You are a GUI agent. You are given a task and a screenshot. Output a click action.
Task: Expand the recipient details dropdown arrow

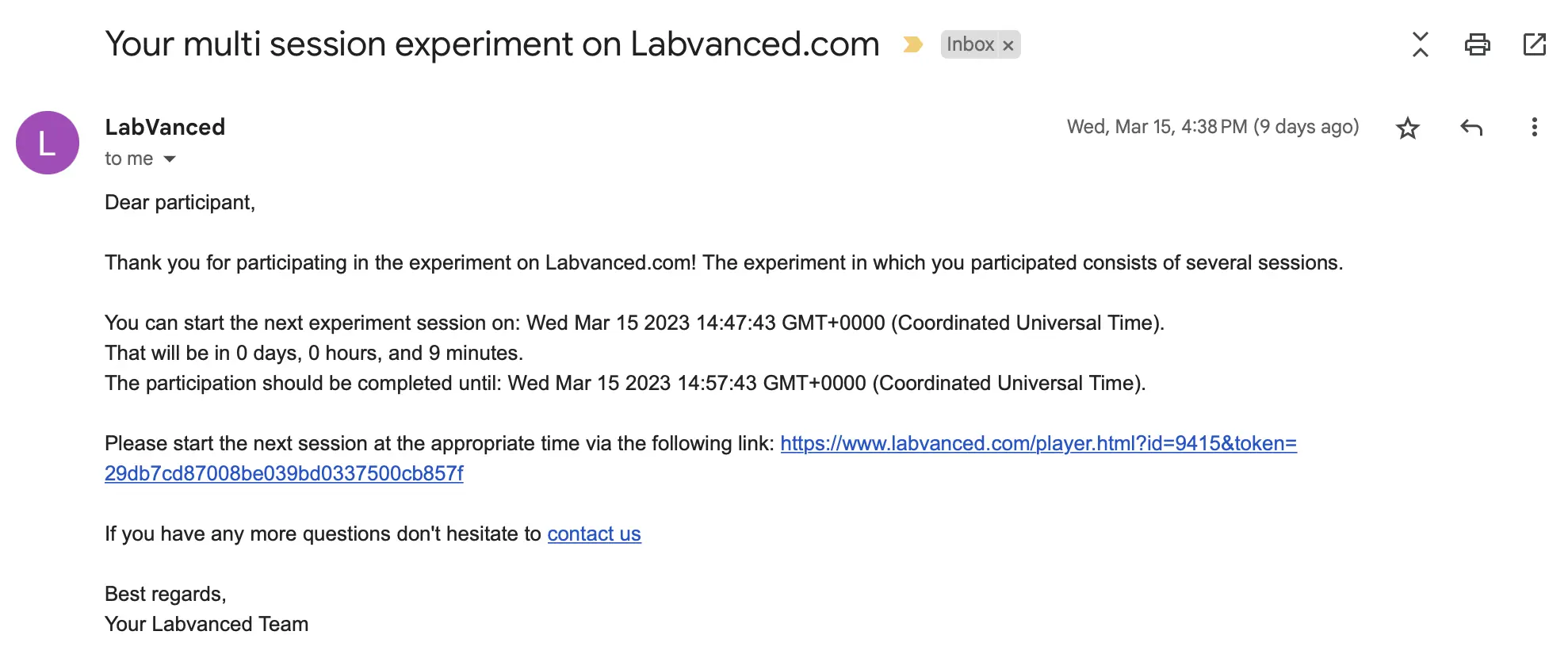tap(169, 159)
